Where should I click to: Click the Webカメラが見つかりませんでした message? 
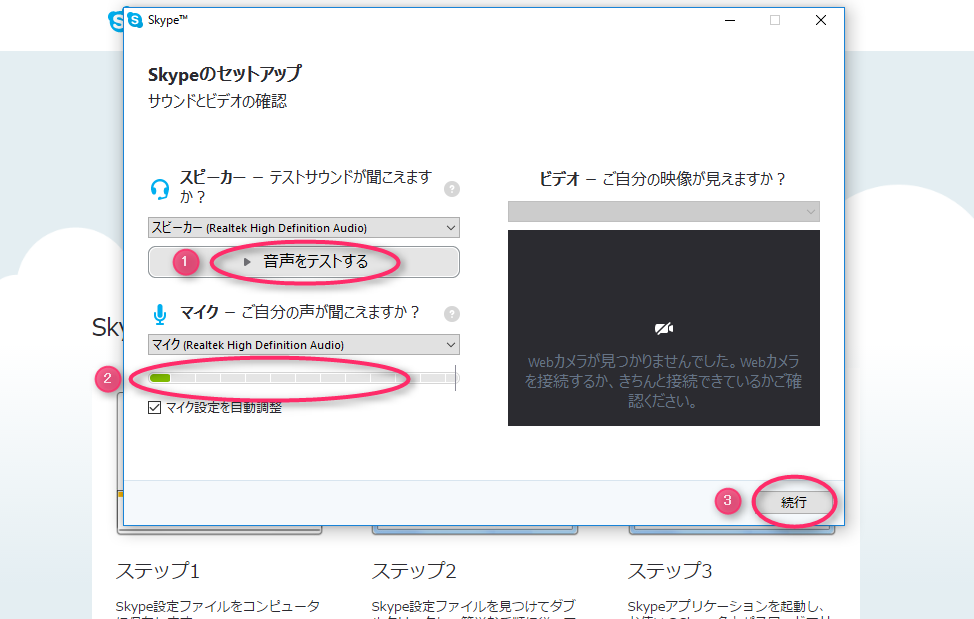(663, 381)
